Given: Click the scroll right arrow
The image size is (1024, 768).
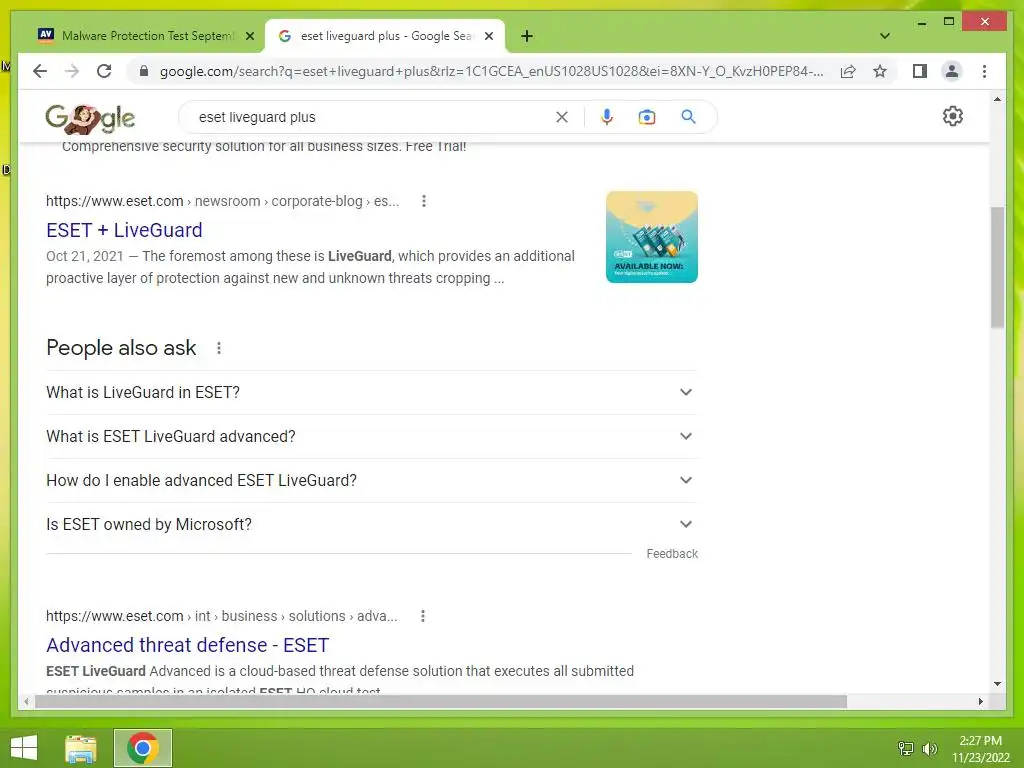Looking at the screenshot, I should pyautogui.click(x=981, y=701).
